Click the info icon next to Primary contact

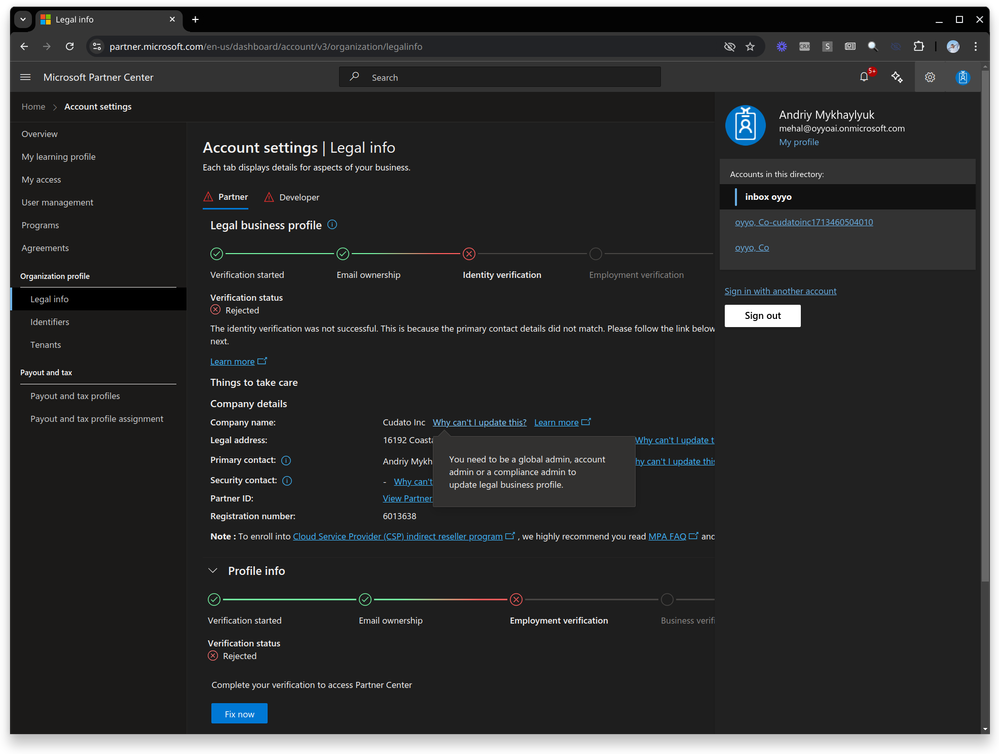286,460
